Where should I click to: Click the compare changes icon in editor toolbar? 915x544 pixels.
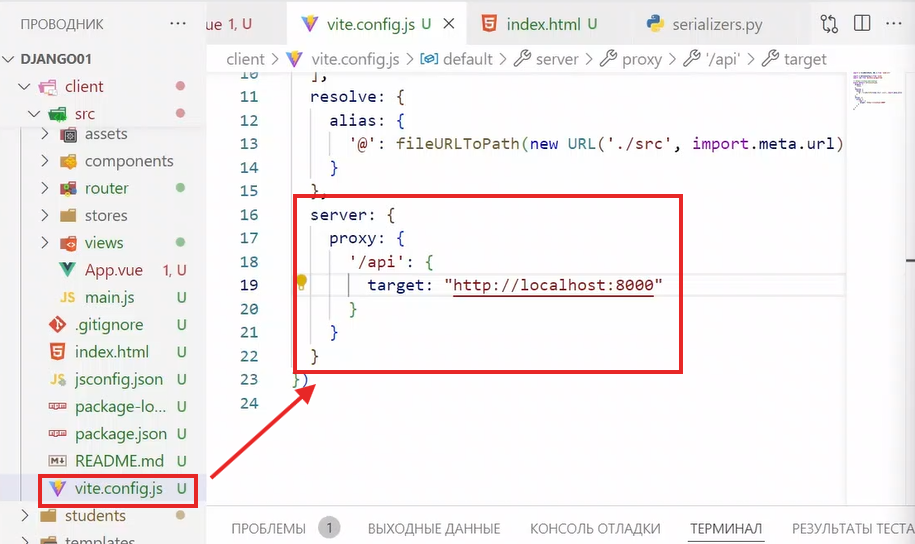(x=830, y=23)
